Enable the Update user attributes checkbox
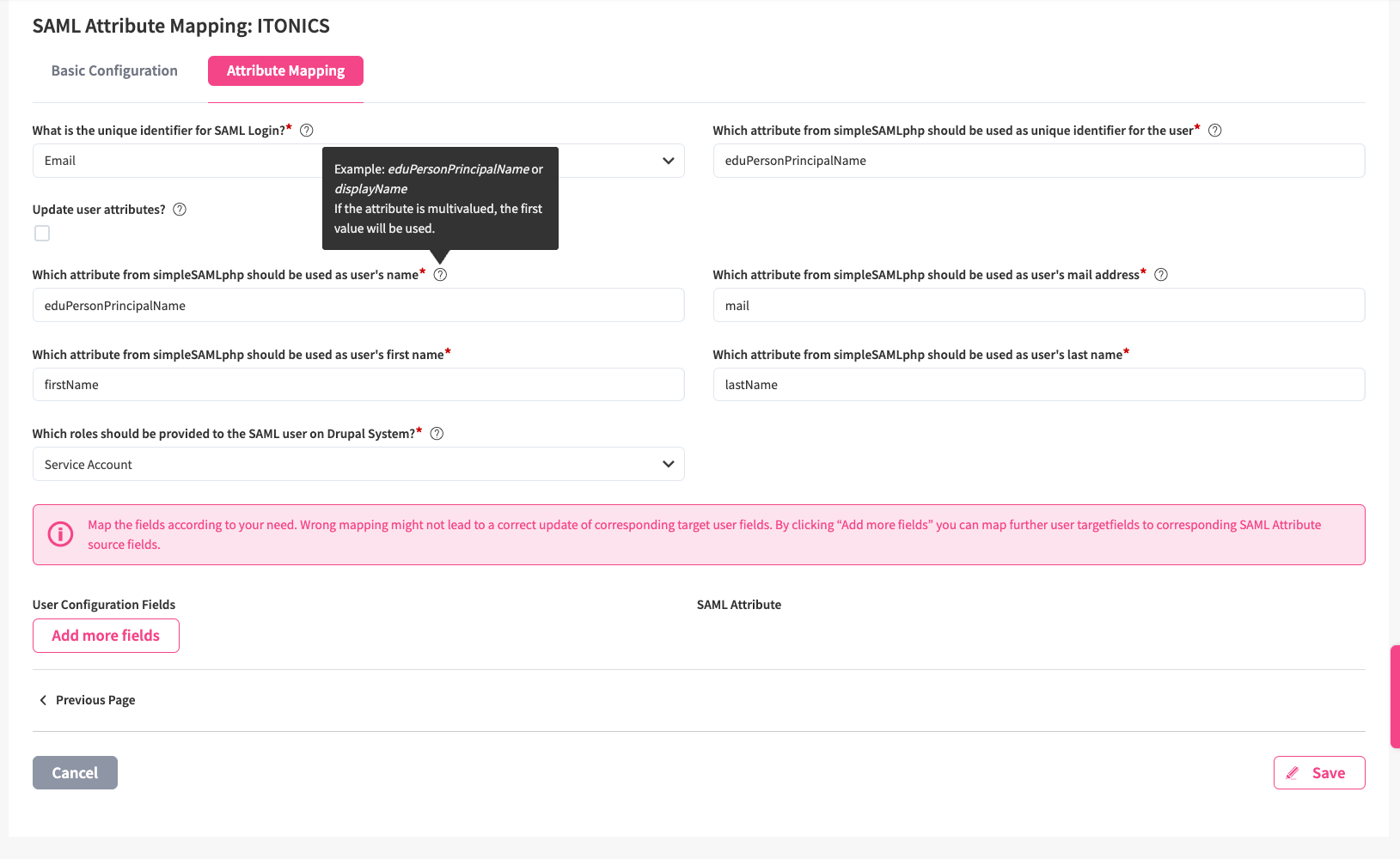 point(42,234)
